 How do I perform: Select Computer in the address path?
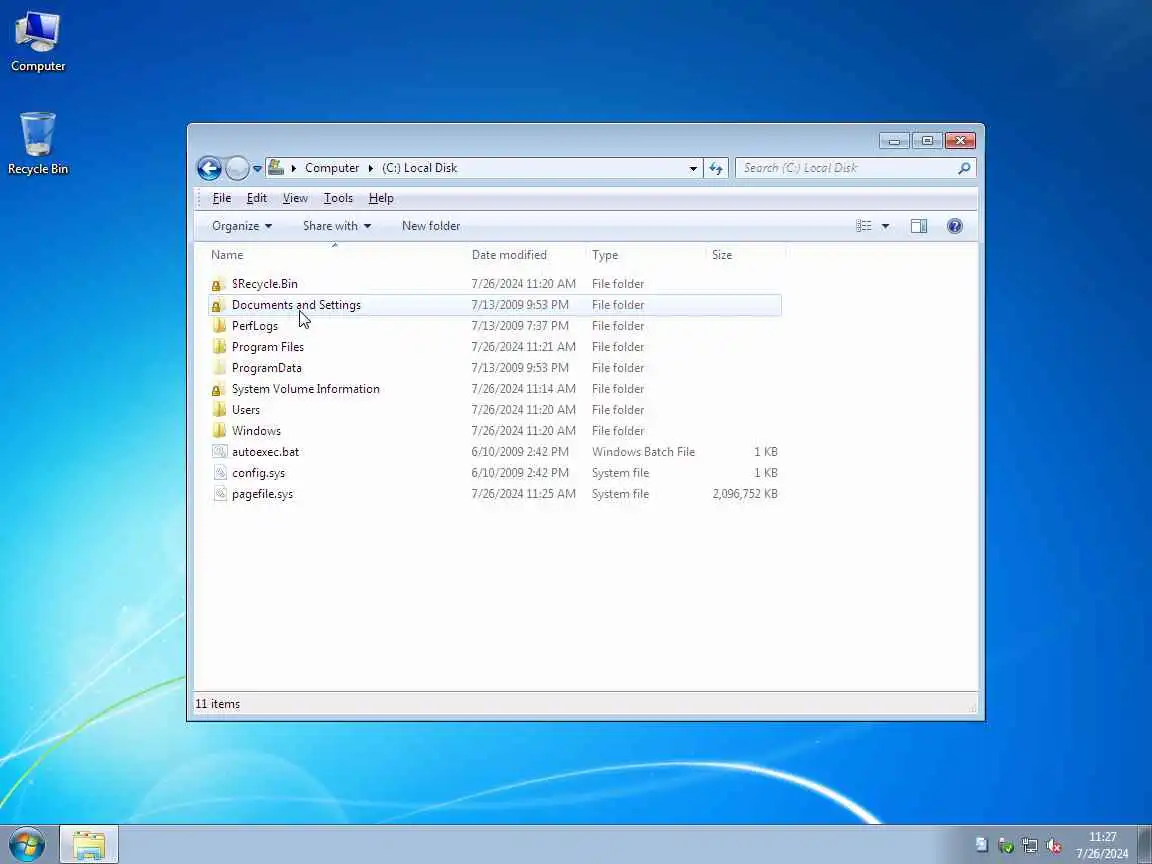point(332,168)
